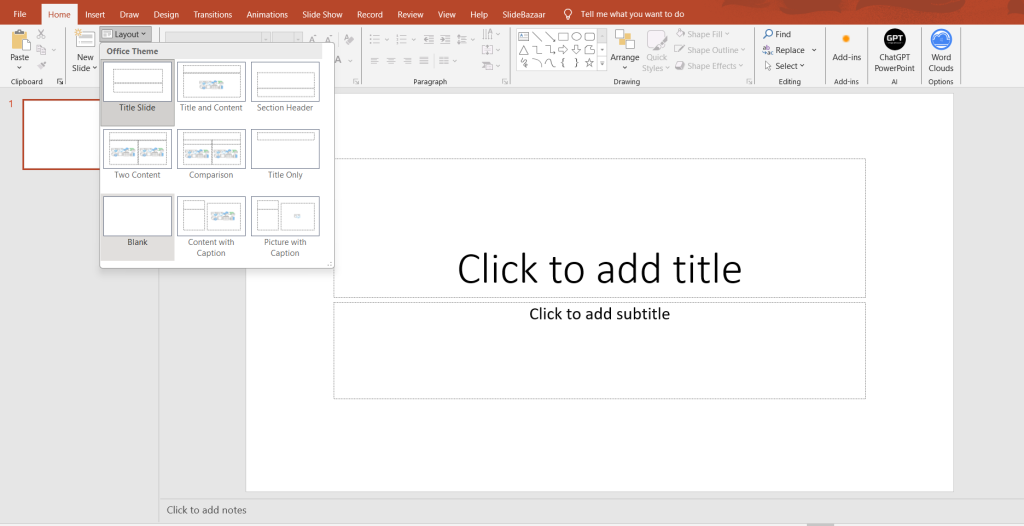Click the New Slide icon
Viewport: 1024px width, 526px height.
point(85,39)
